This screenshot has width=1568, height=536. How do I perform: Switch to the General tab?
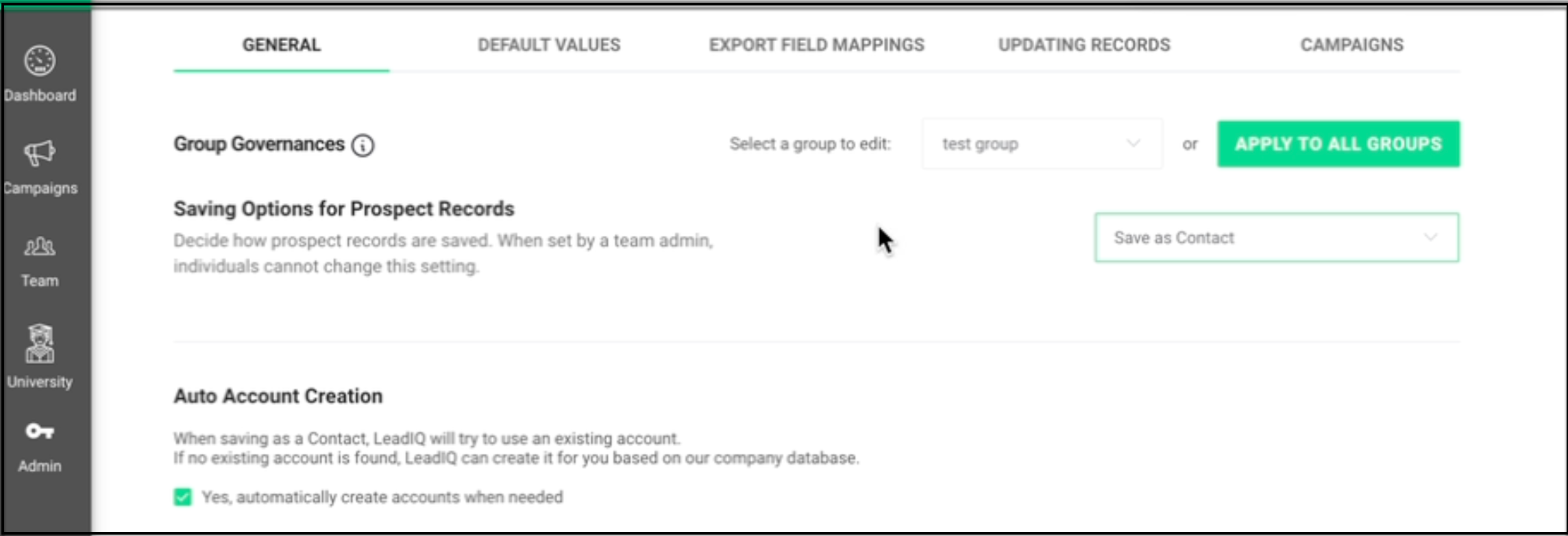point(282,45)
